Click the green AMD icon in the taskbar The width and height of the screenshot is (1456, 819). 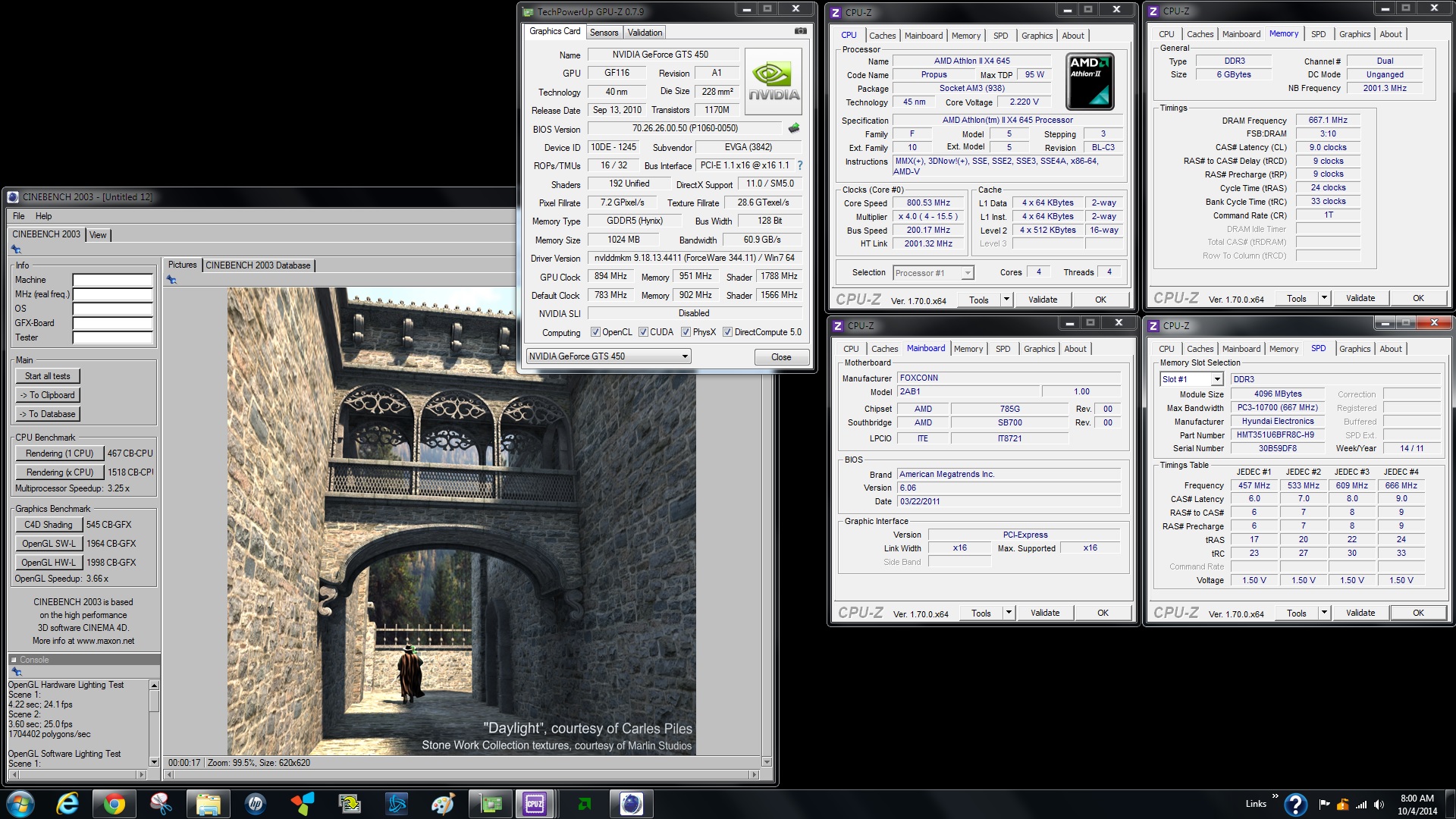click(x=584, y=804)
